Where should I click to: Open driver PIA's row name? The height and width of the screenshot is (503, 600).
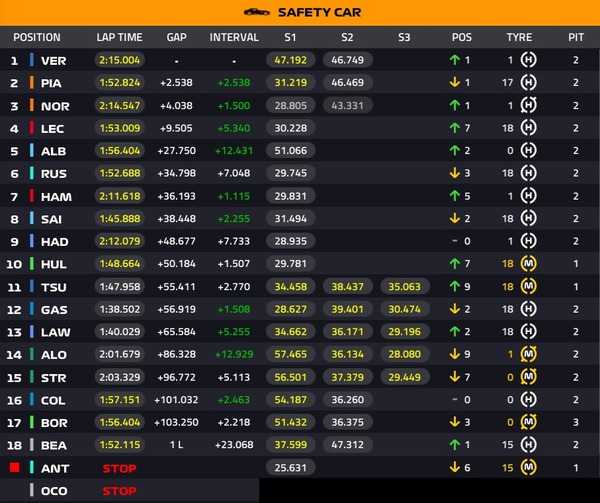click(x=51, y=83)
